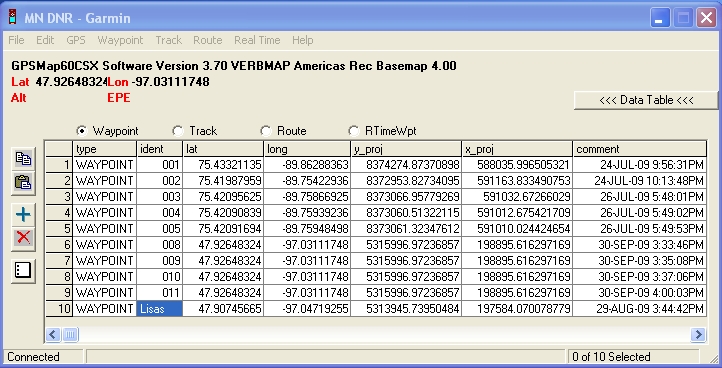Click the scroll left arrow of horizontal scrollbar
The width and height of the screenshot is (722, 368).
(53, 335)
